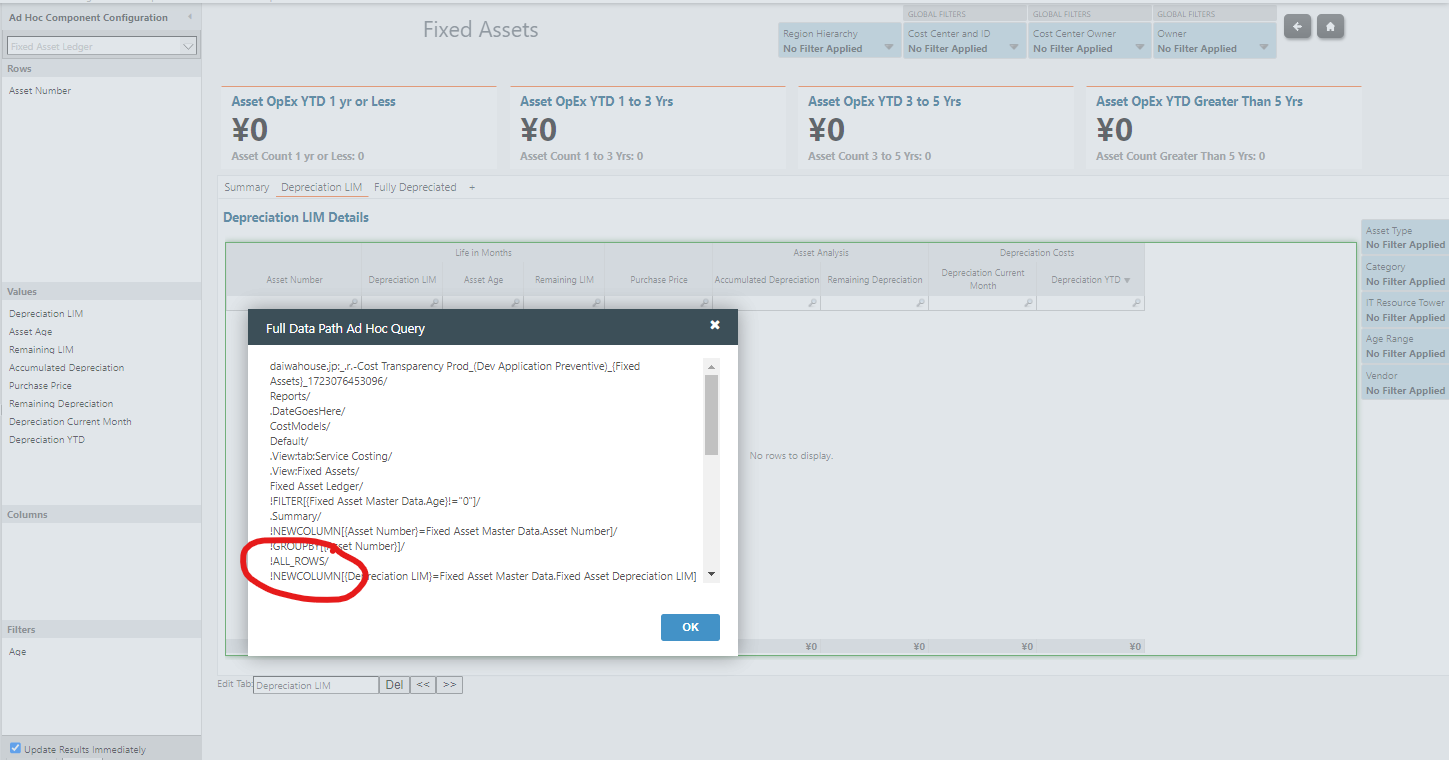
Task: Select Depreciation Current Month in Values list
Action: pos(70,422)
